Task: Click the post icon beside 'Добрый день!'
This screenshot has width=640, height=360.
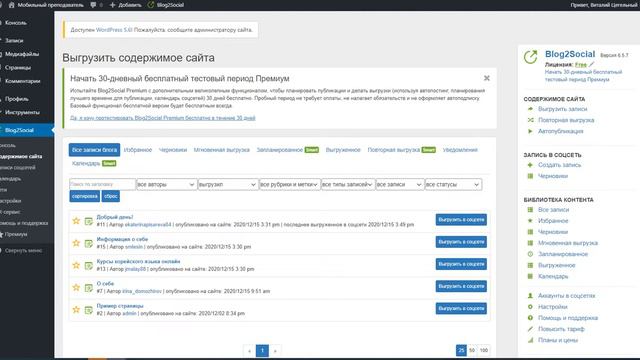Action: 89,221
